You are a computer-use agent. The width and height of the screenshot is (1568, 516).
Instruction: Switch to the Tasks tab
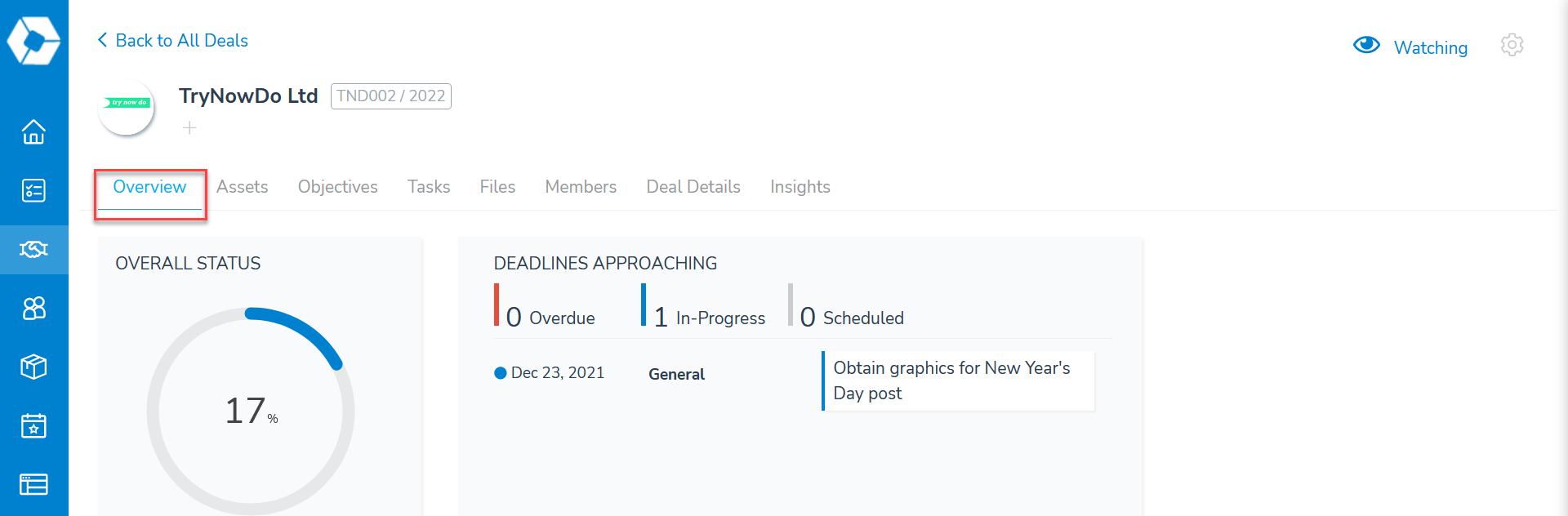(x=429, y=187)
